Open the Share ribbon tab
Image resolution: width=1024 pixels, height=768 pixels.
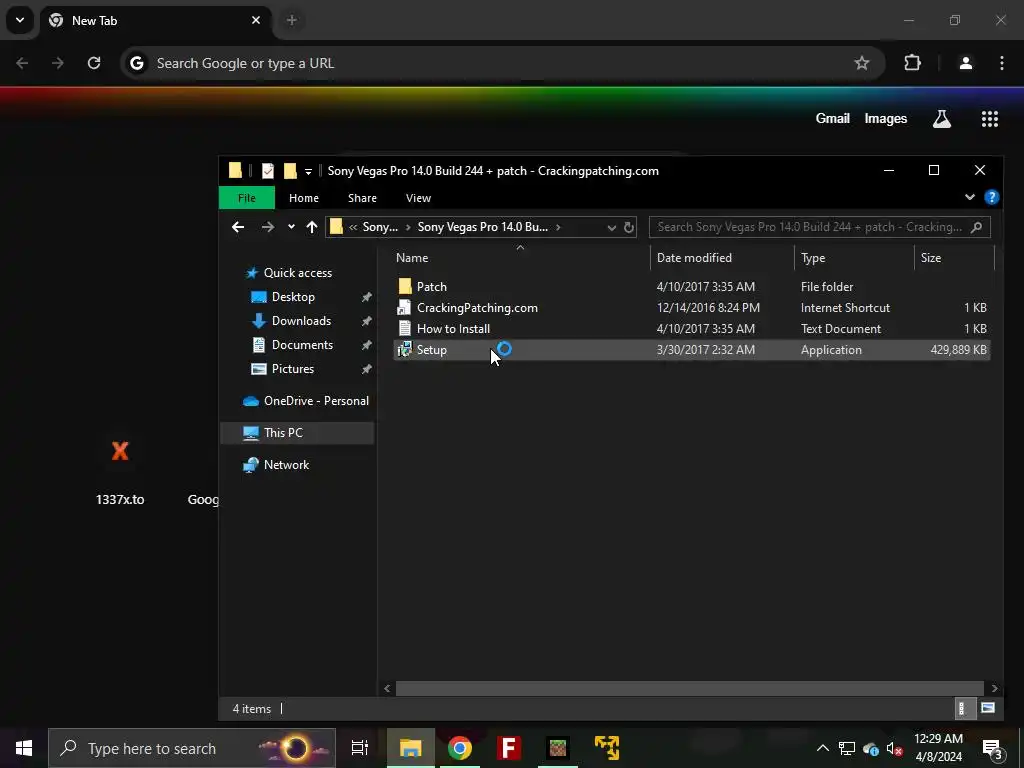click(362, 198)
